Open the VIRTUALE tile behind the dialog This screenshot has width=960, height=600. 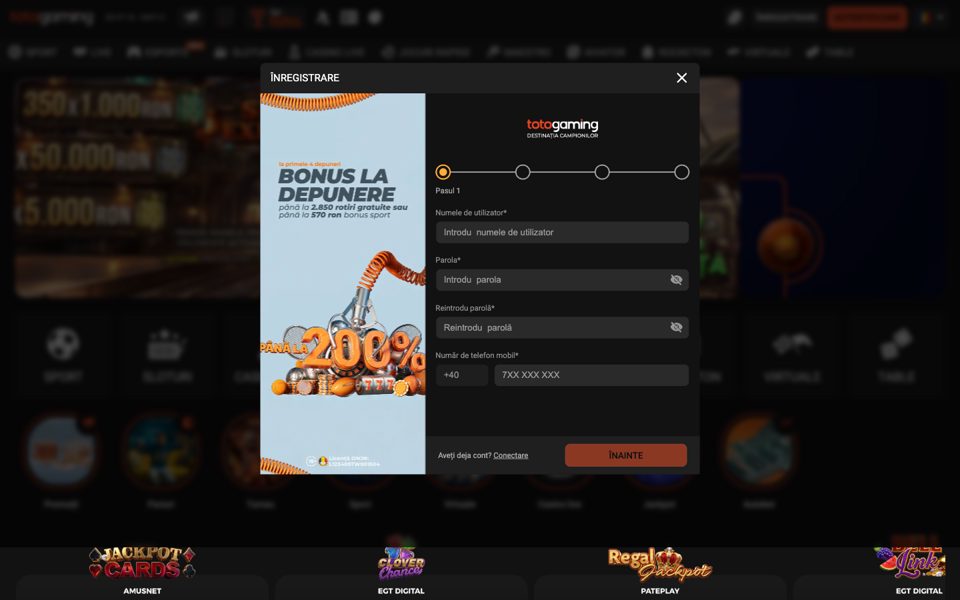(x=792, y=353)
